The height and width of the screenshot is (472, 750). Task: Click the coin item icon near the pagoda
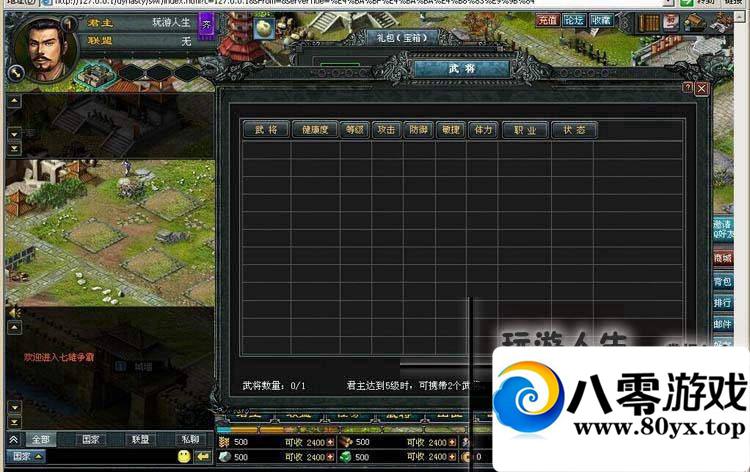pyautogui.click(x=264, y=29)
